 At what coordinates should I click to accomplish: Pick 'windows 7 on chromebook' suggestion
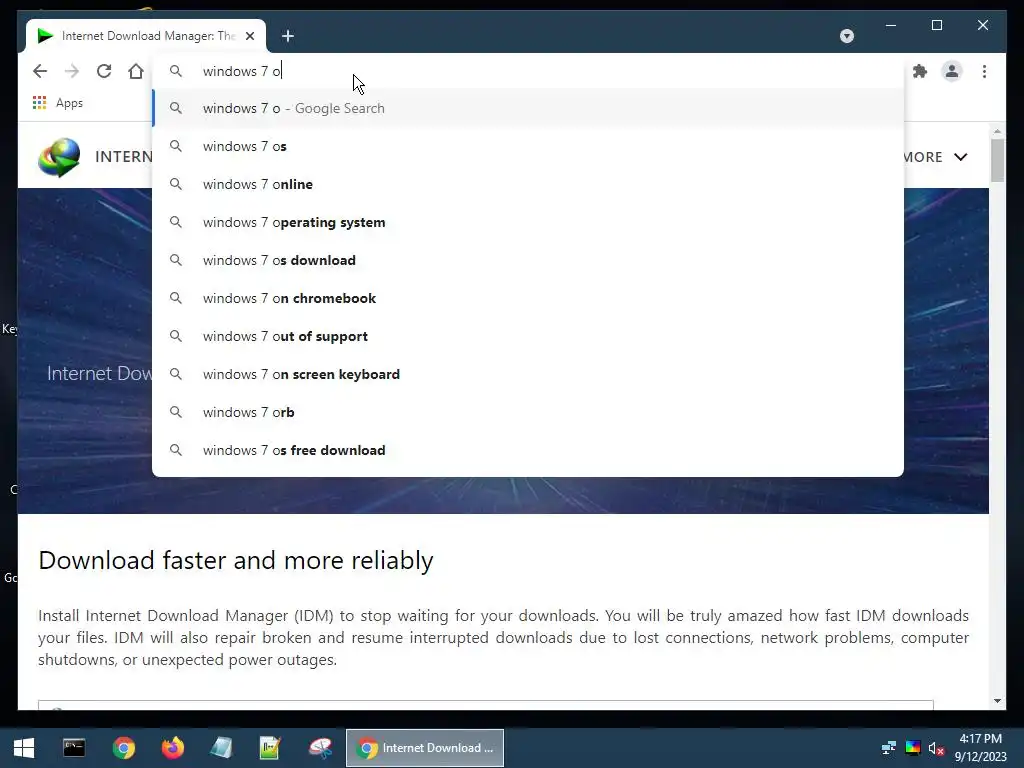point(528,298)
